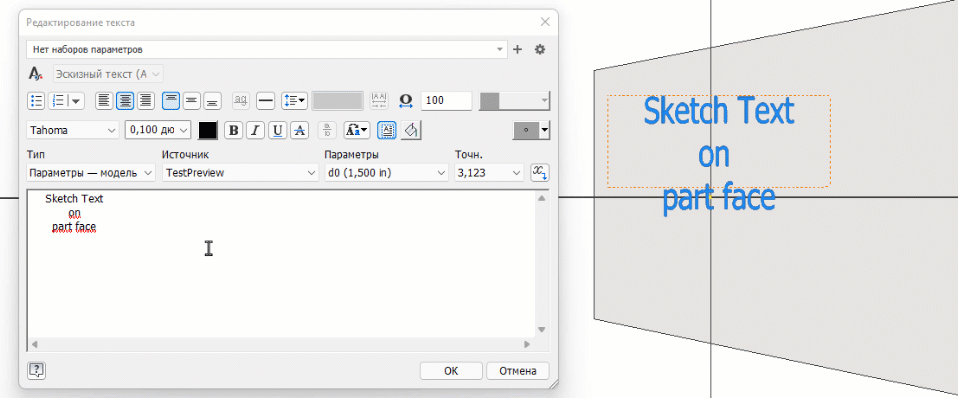
Task: Click the horizontal scrollbar right arrow
Action: pos(527,345)
